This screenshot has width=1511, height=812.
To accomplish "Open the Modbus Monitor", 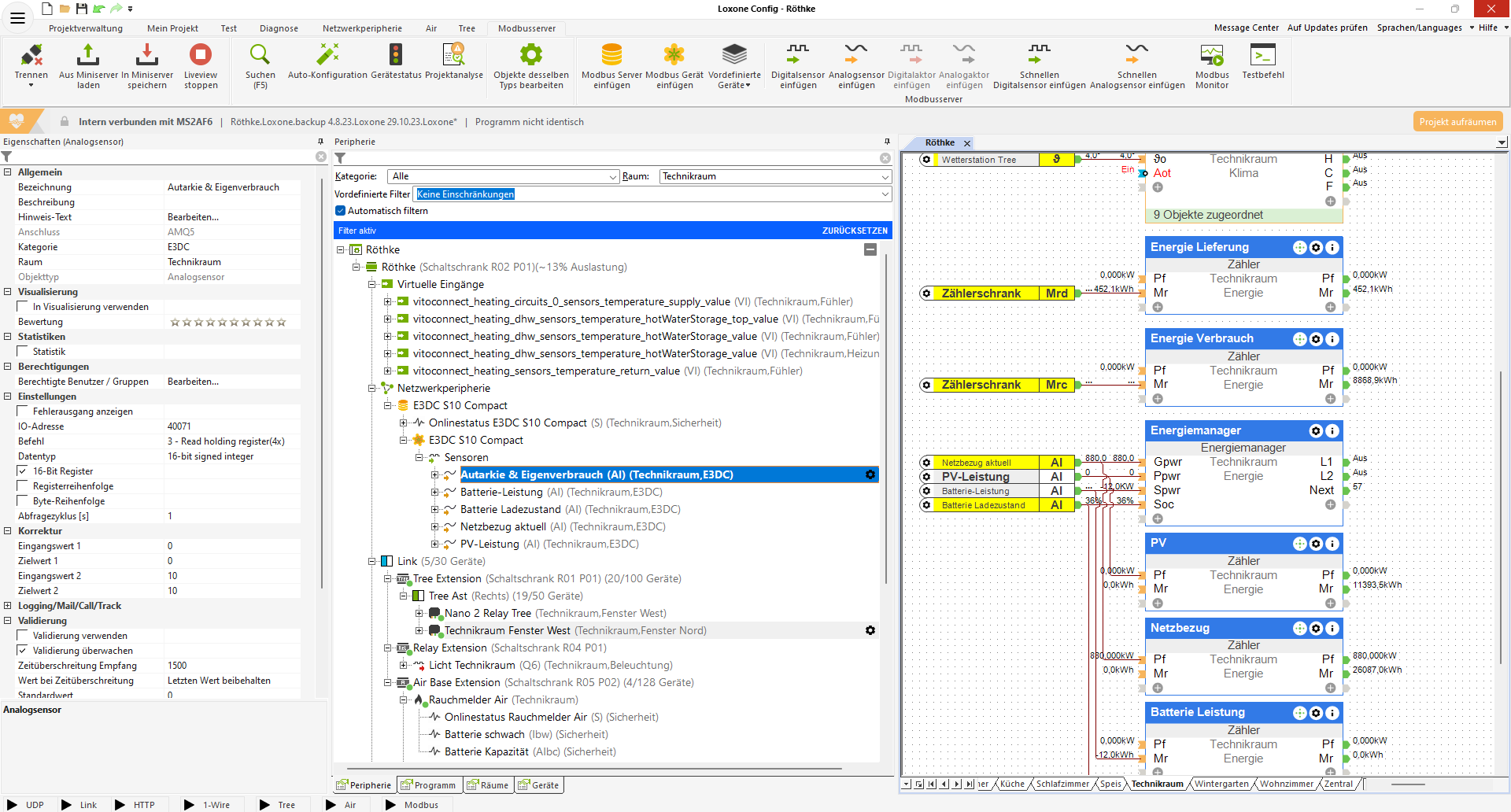I will click(x=1211, y=56).
